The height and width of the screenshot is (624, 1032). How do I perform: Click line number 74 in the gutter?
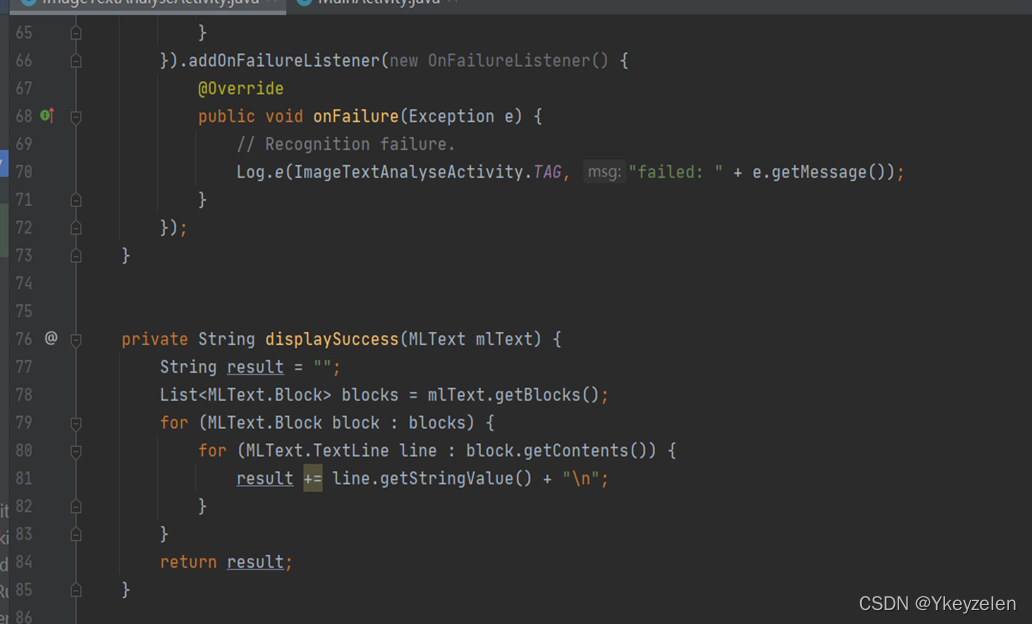(24, 283)
